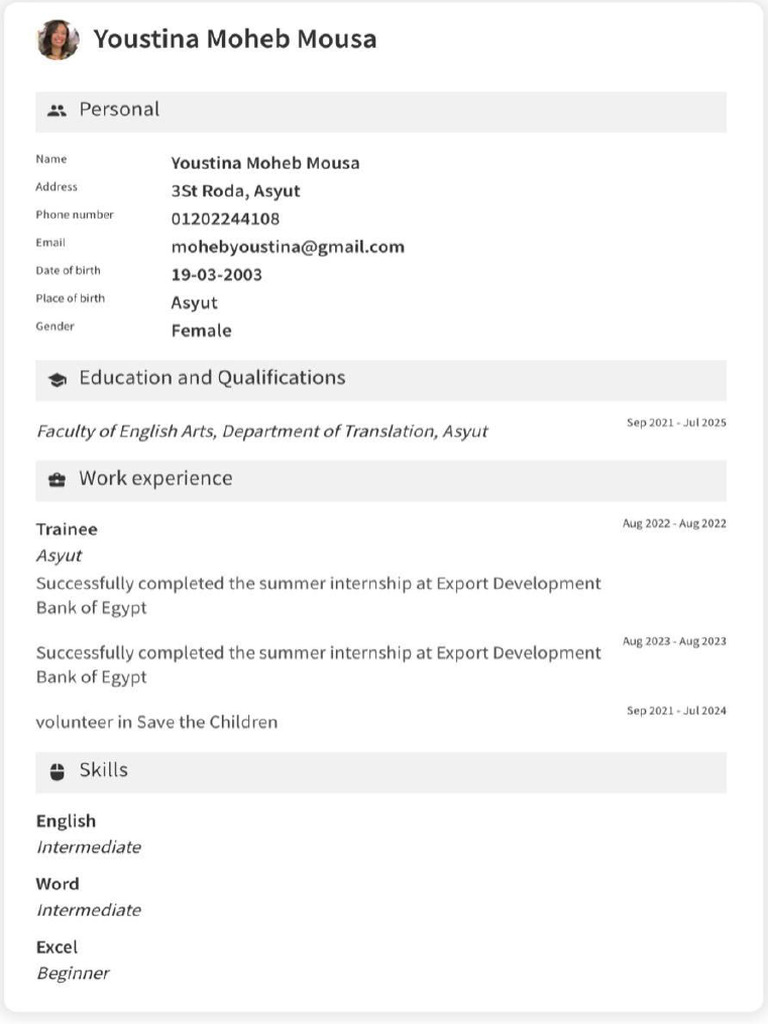Click the title name Youstina Moheb Mousa
This screenshot has width=768, height=1024.
[234, 39]
